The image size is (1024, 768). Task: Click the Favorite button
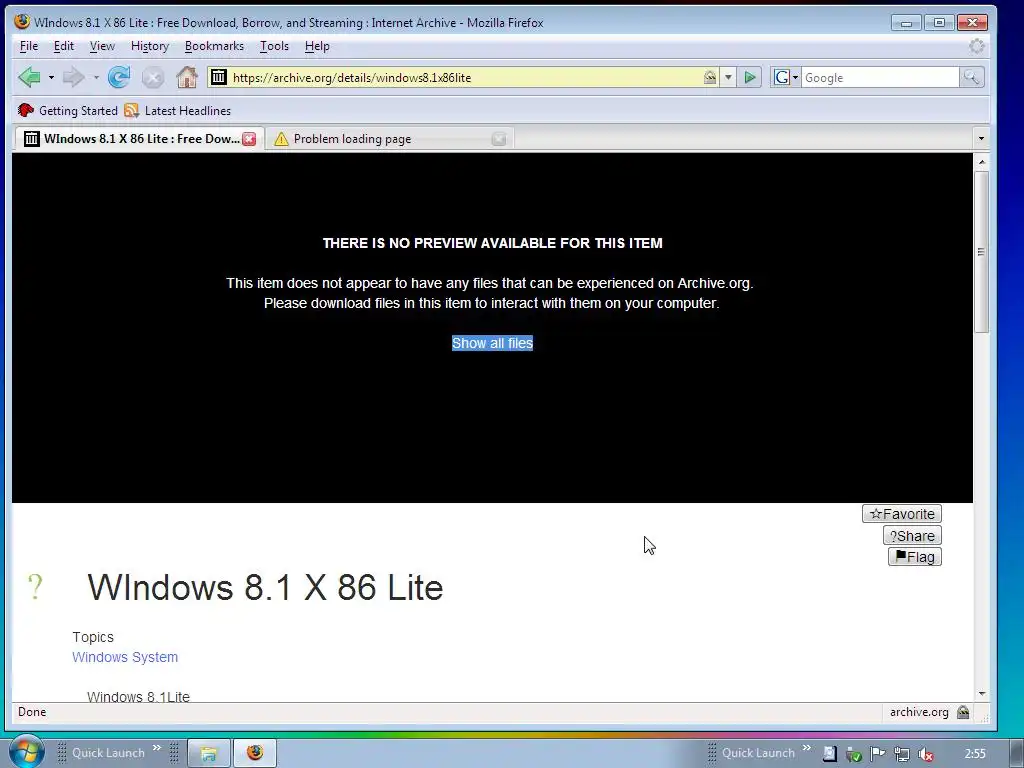(x=902, y=514)
